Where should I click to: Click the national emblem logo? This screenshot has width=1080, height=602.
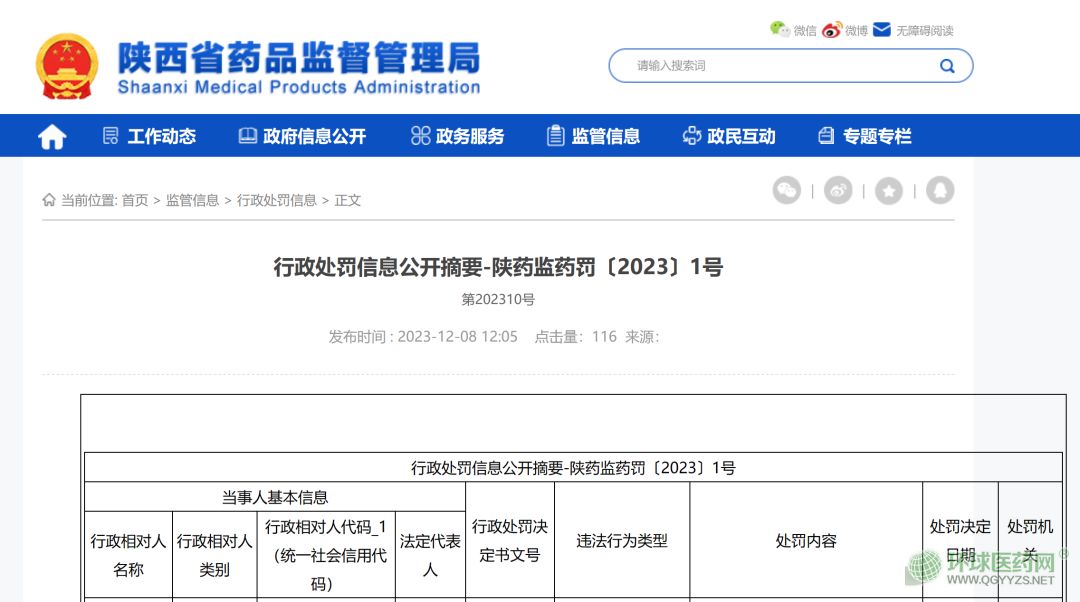point(67,66)
